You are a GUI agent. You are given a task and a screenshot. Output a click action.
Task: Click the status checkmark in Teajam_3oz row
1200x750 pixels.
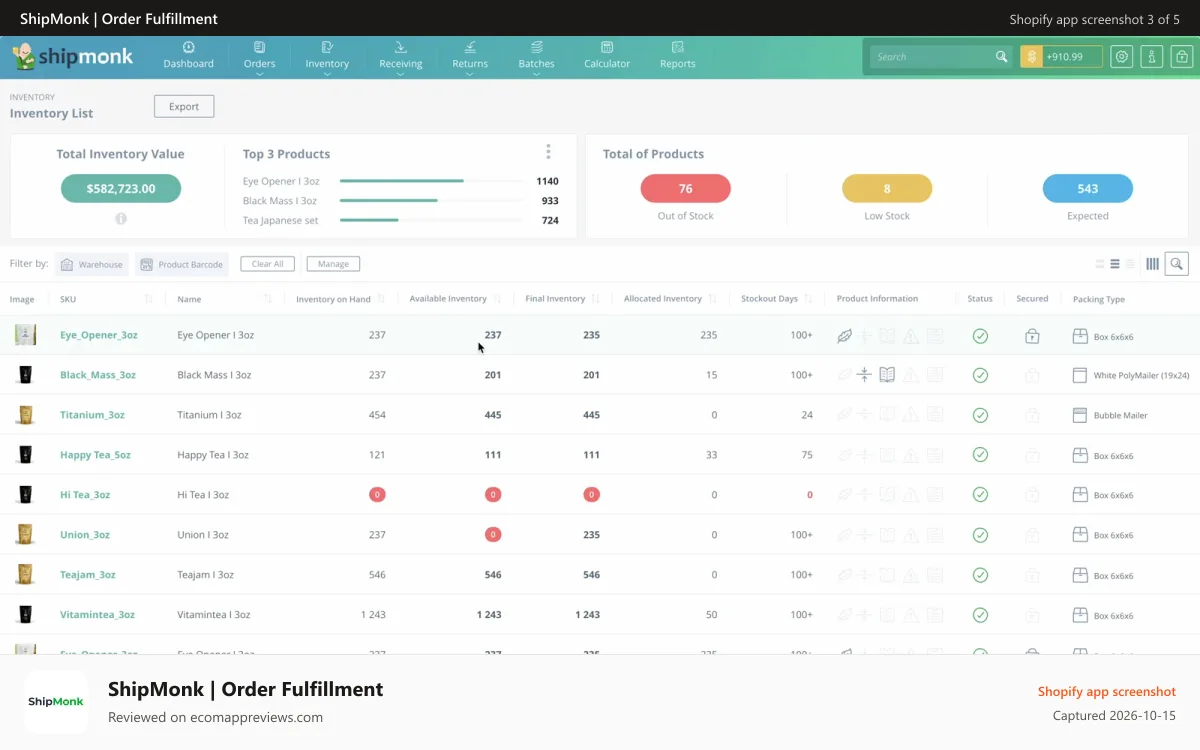tap(980, 575)
